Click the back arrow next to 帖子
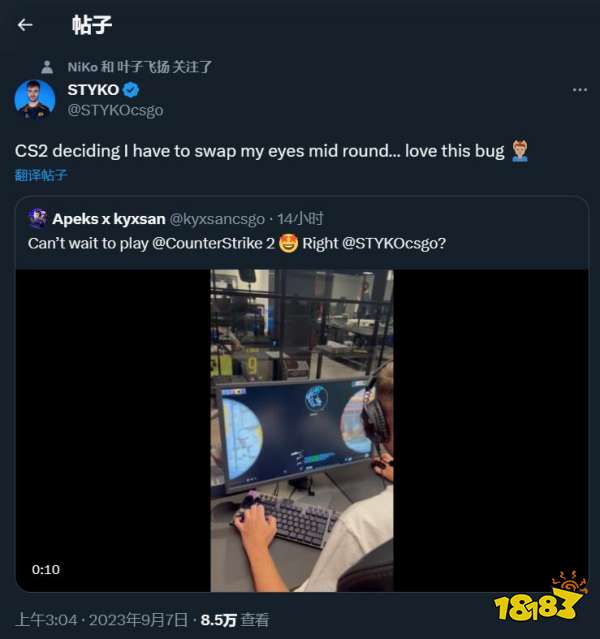The image size is (600, 639). point(25,25)
